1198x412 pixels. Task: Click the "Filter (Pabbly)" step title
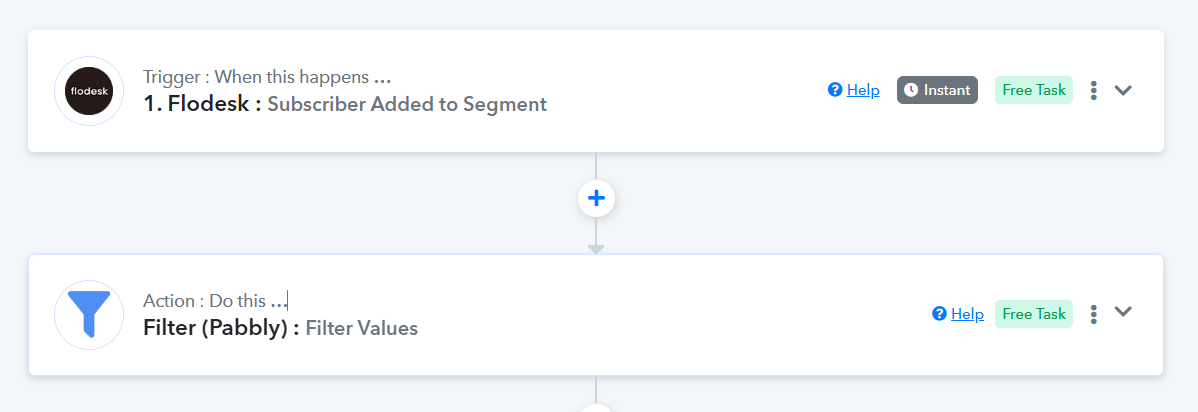click(221, 328)
